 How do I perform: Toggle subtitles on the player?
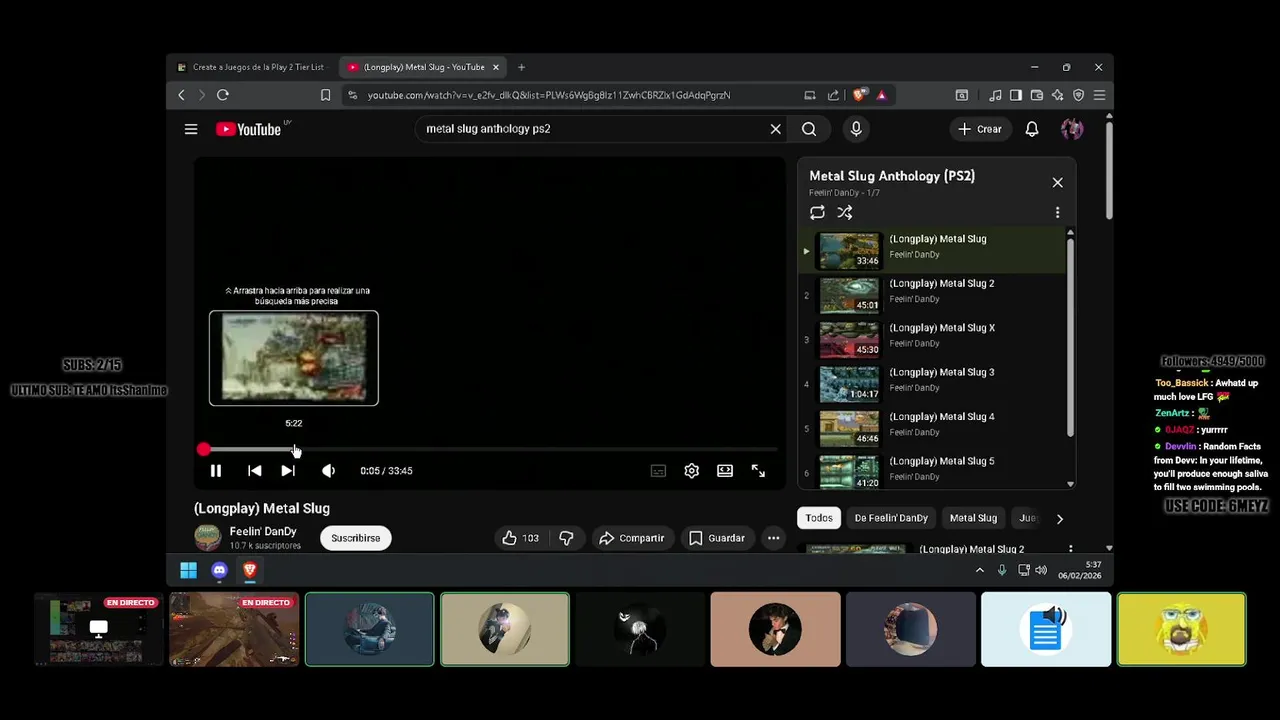[658, 471]
